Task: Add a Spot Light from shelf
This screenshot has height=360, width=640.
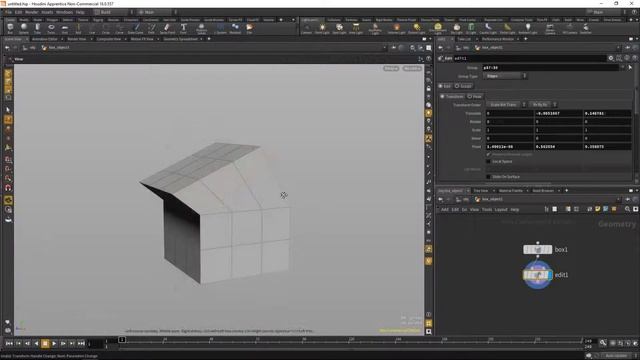Action: (x=339, y=28)
